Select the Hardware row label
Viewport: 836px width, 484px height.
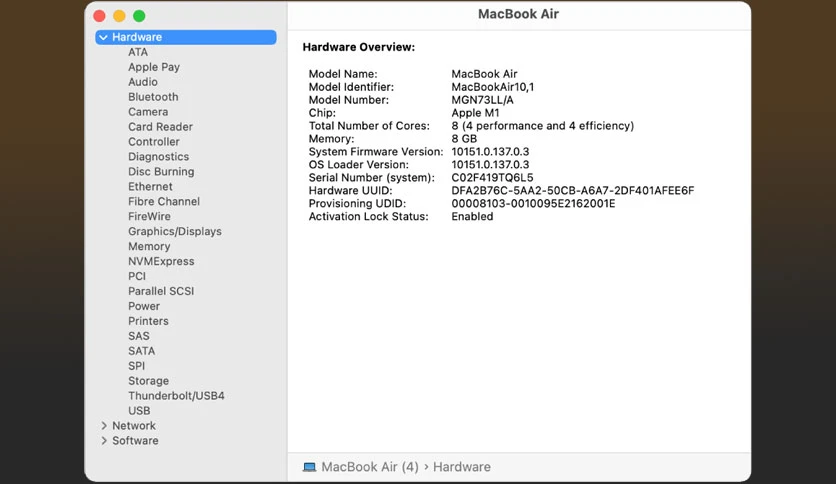tap(136, 37)
